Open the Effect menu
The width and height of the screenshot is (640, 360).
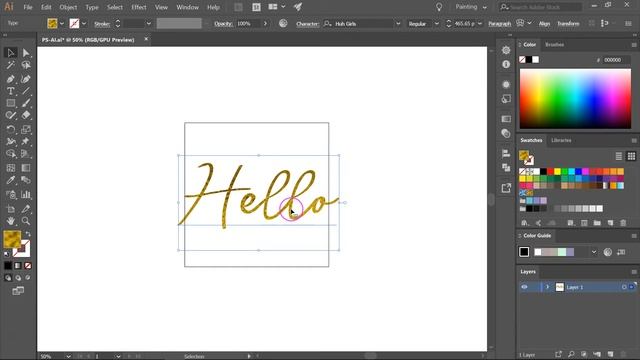[x=138, y=7]
